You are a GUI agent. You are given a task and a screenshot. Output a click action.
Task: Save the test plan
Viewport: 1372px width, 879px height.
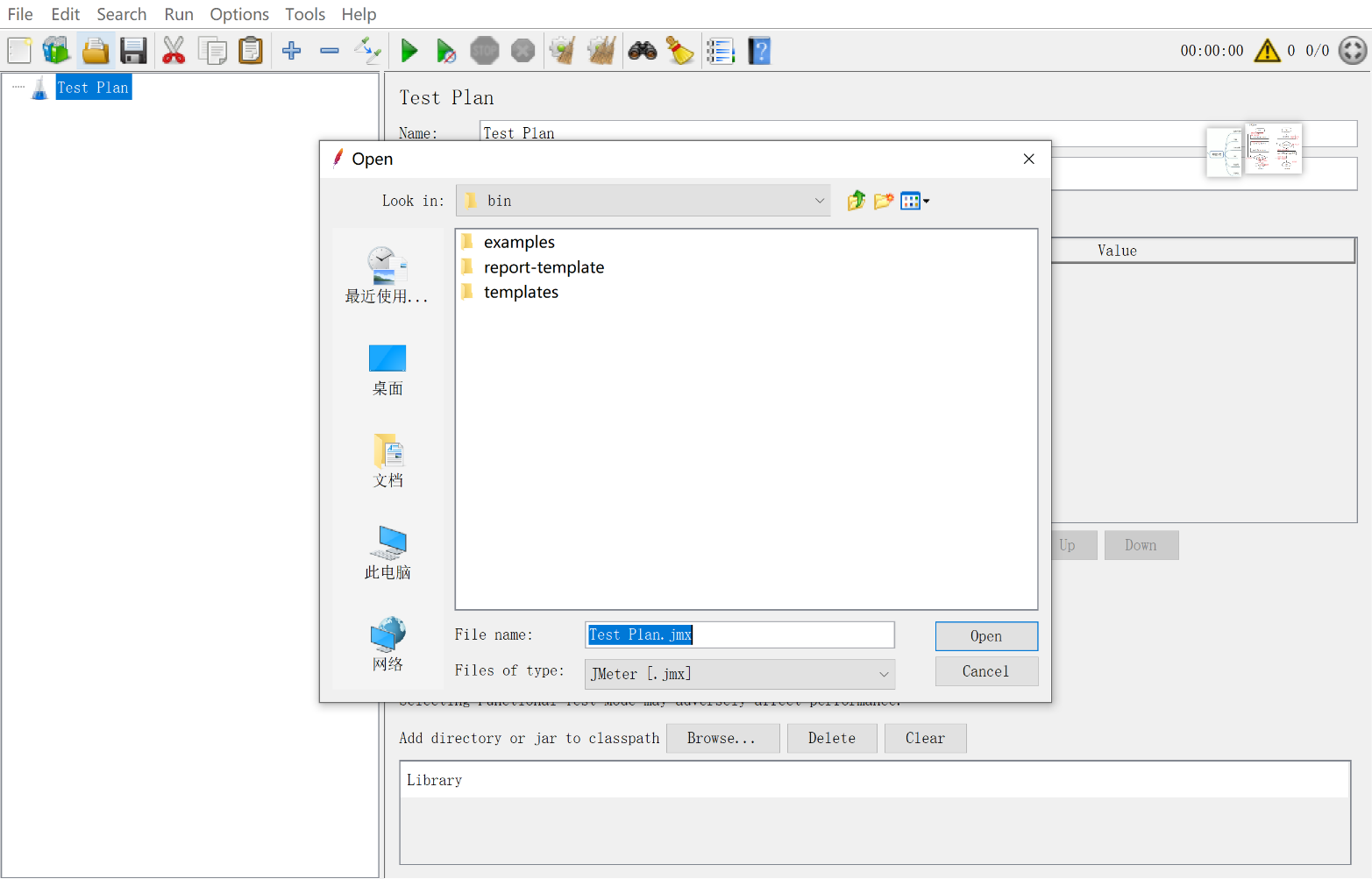133,50
